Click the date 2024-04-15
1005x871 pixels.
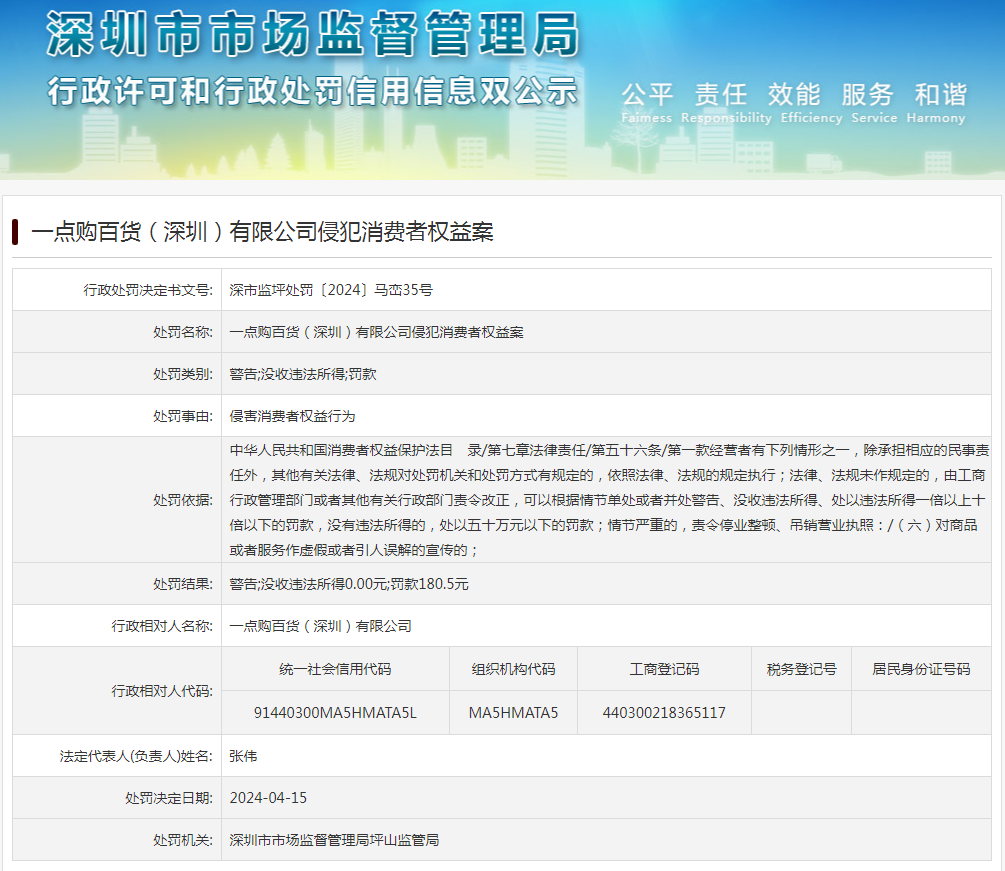click(x=268, y=798)
